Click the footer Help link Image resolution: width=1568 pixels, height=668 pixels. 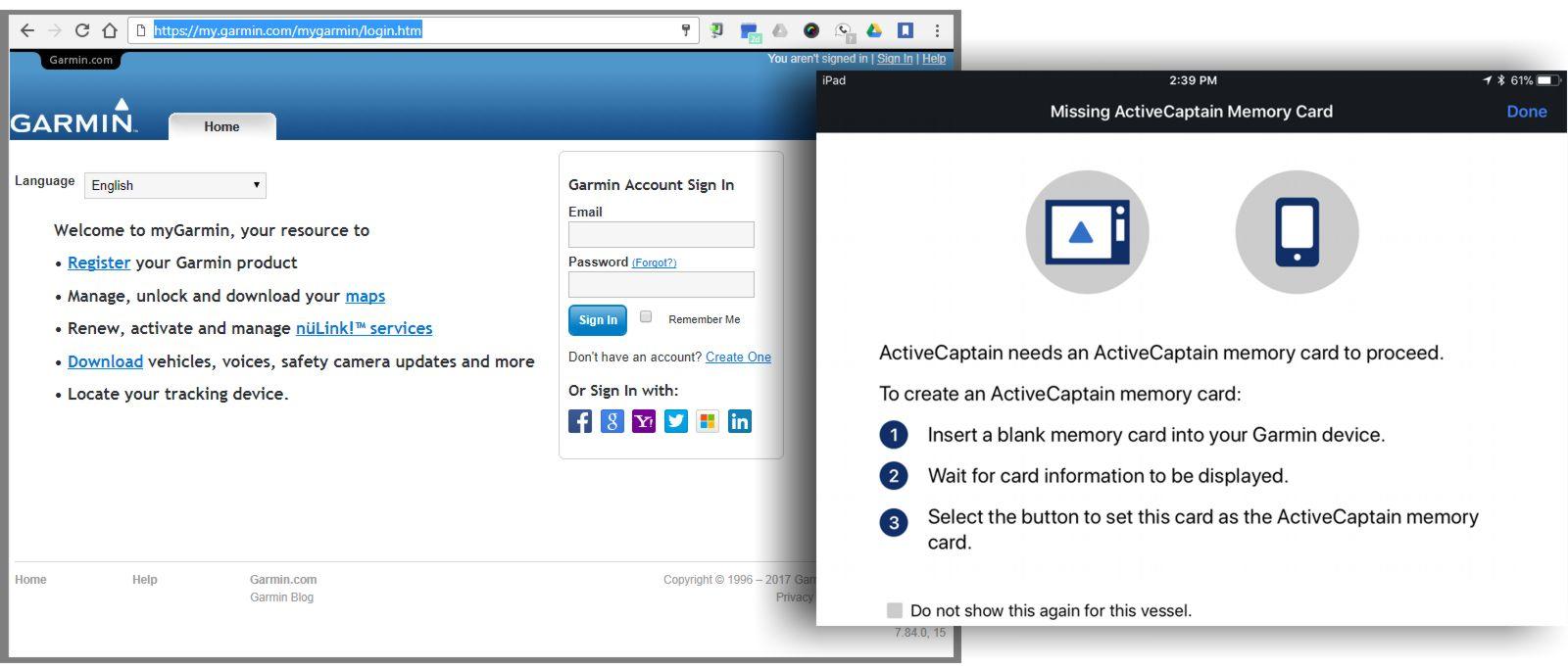[145, 580]
